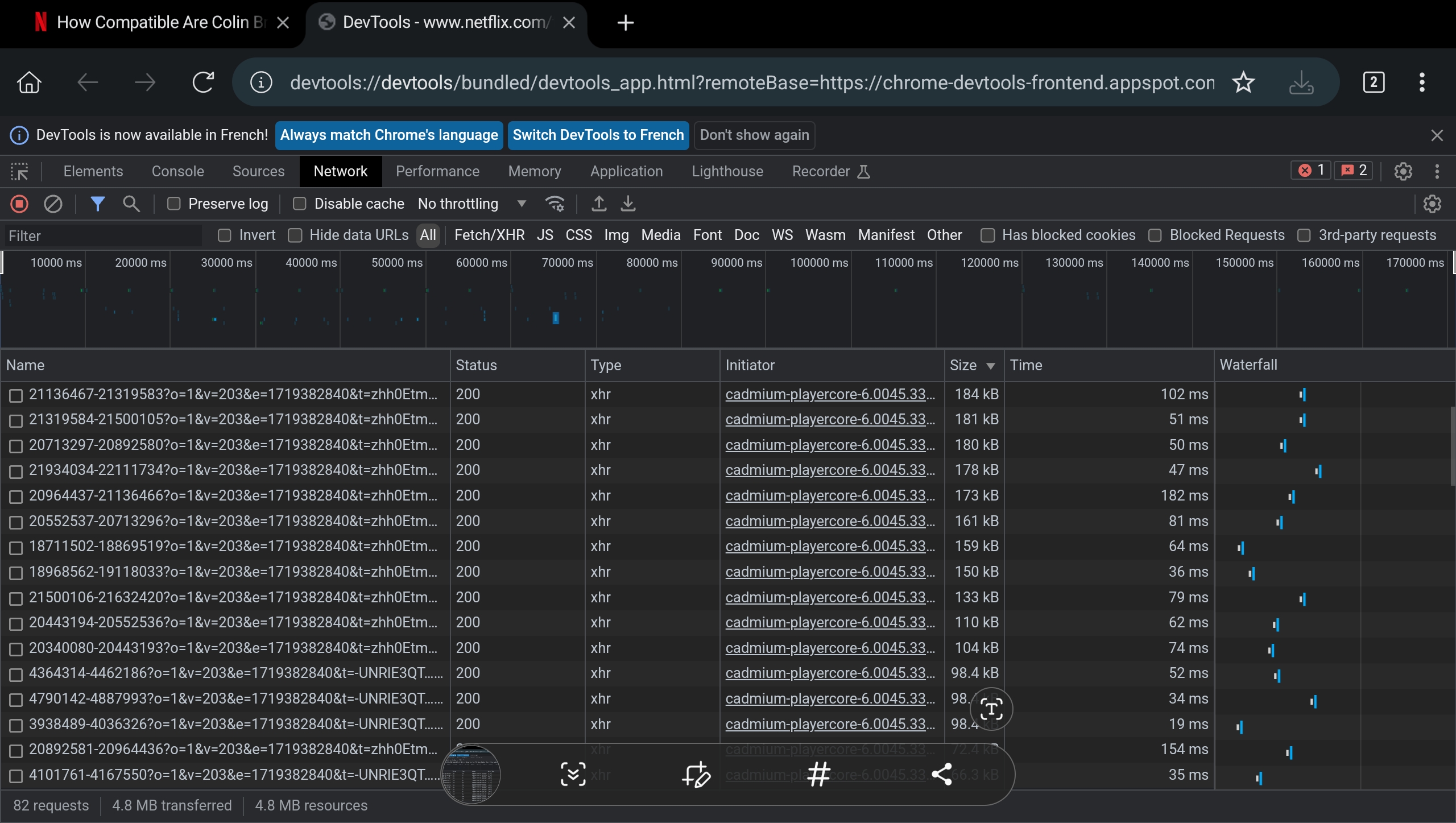Click the export HAR download icon

tap(628, 204)
